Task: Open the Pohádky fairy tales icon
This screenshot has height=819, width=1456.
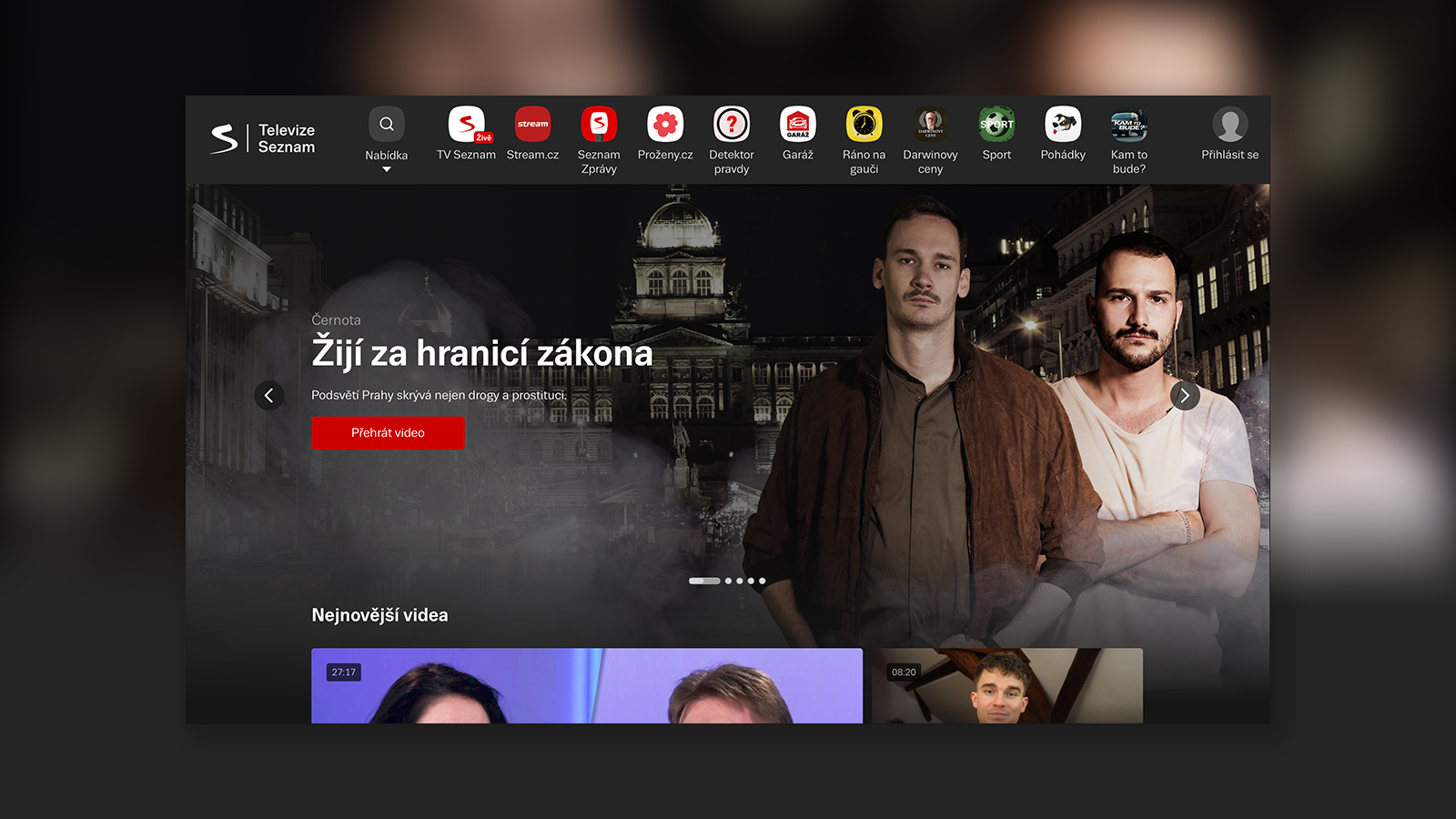Action: tap(1063, 125)
